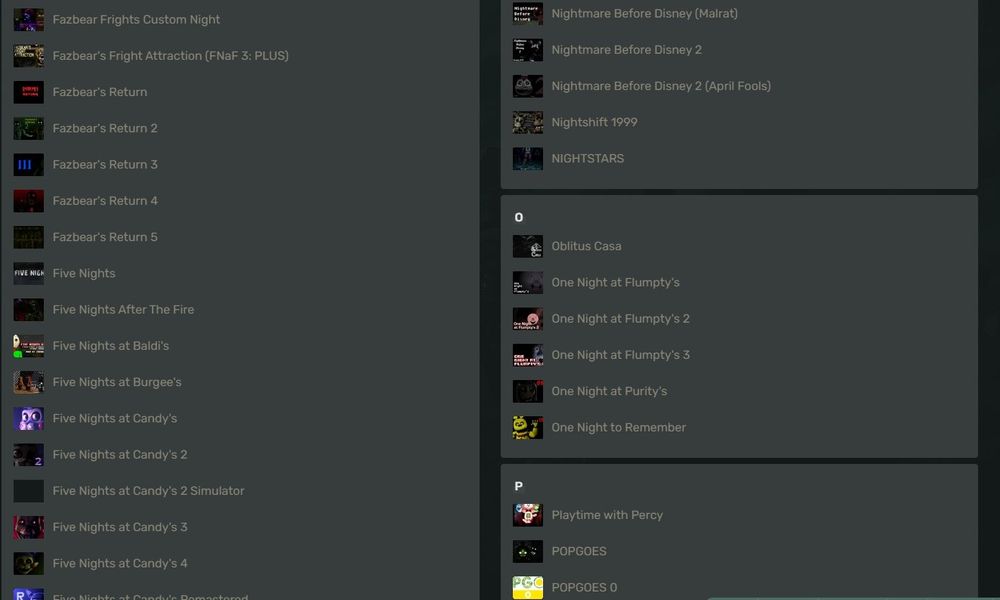The height and width of the screenshot is (600, 1000).
Task: Select the Fazbear's Return 5 thumbnail
Action: pyautogui.click(x=29, y=237)
